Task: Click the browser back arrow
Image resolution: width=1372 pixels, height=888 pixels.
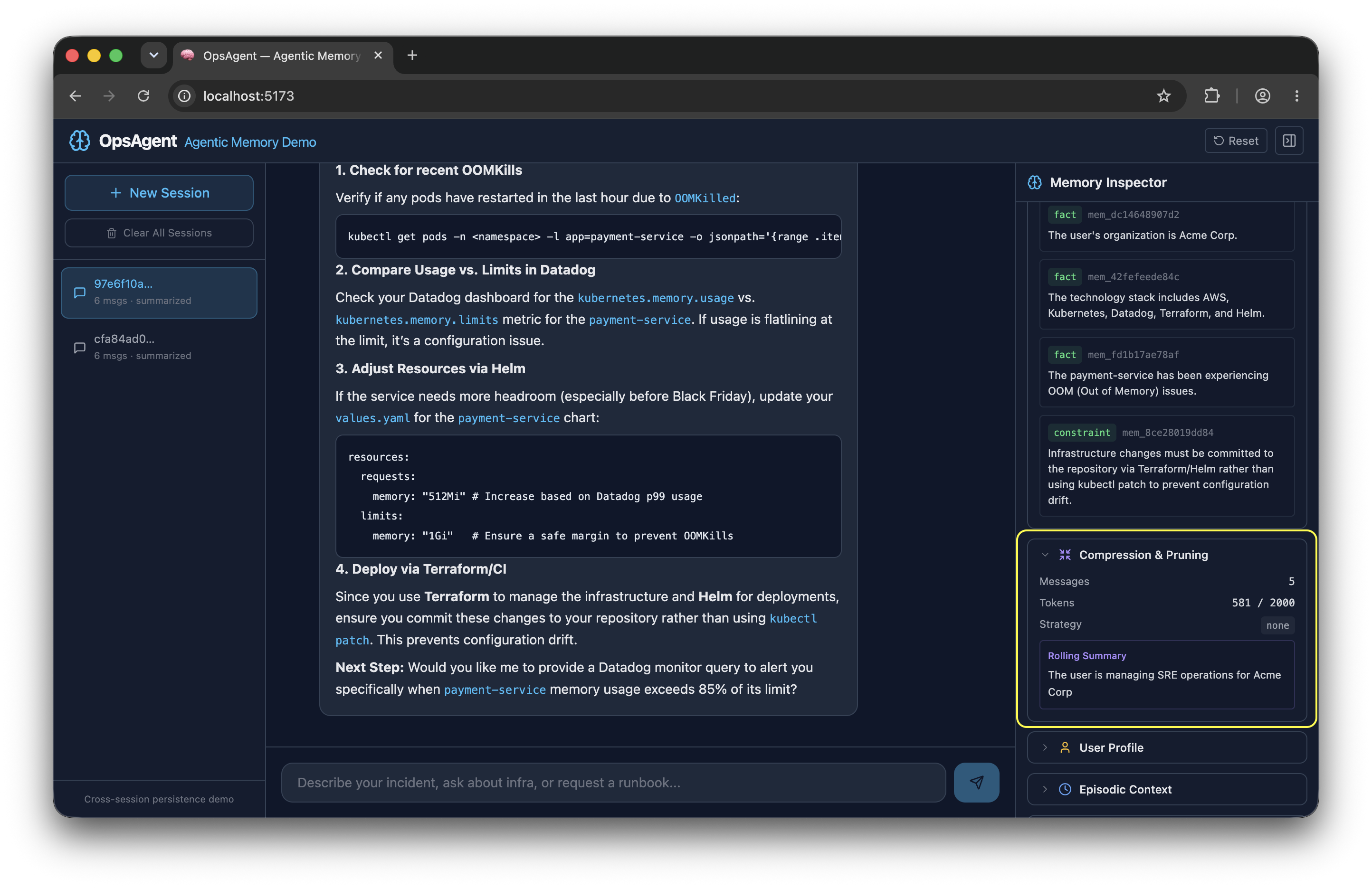Action: [75, 95]
